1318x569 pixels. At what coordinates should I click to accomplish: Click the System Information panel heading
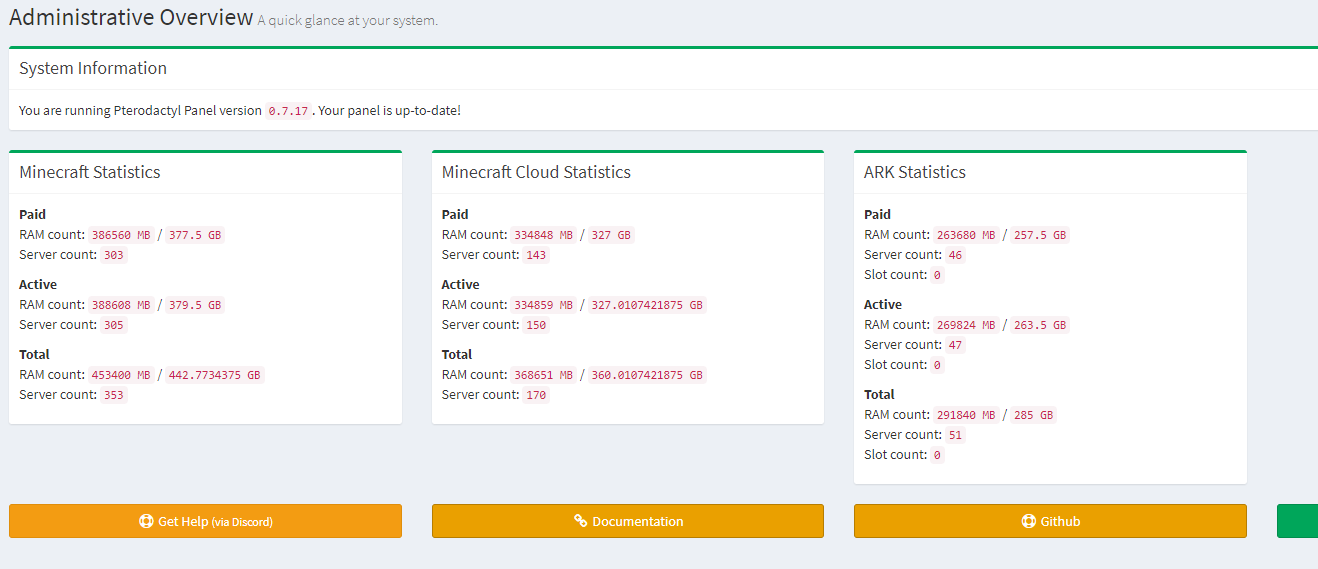(93, 68)
